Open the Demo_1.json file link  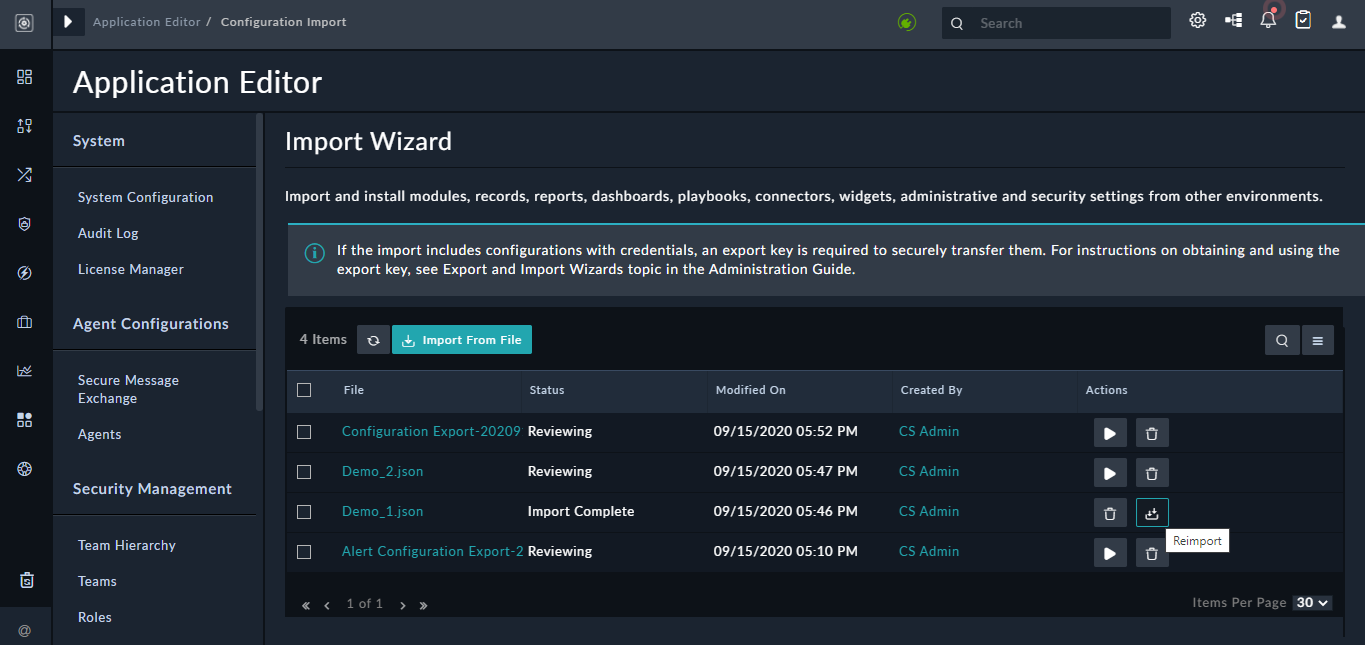click(382, 512)
